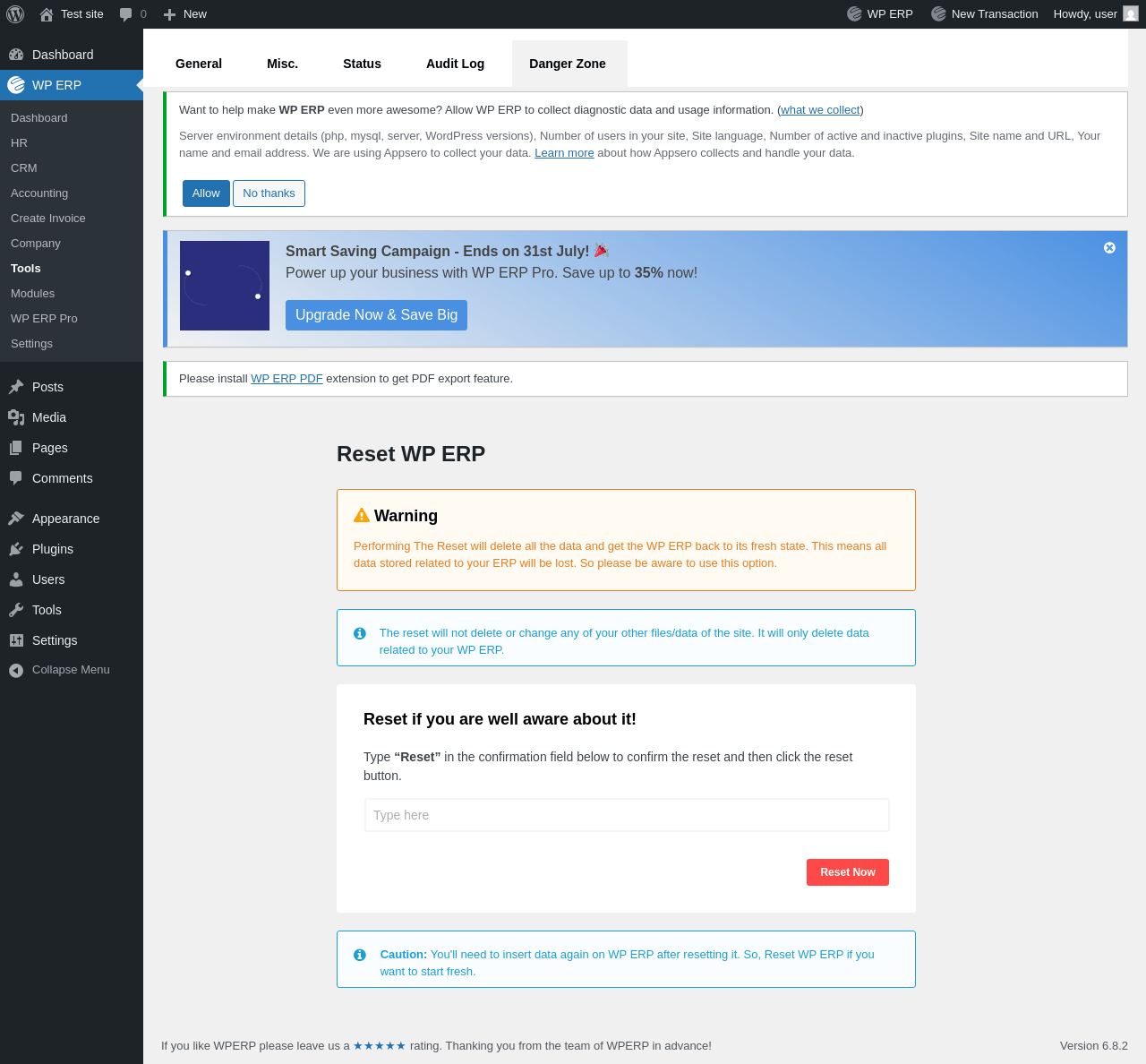Image resolution: width=1146 pixels, height=1064 pixels.
Task: Switch to the Misc. tab
Action: click(x=282, y=64)
